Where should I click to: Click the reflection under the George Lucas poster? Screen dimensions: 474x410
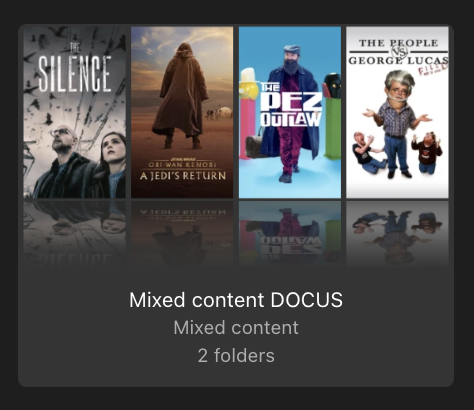pos(397,233)
